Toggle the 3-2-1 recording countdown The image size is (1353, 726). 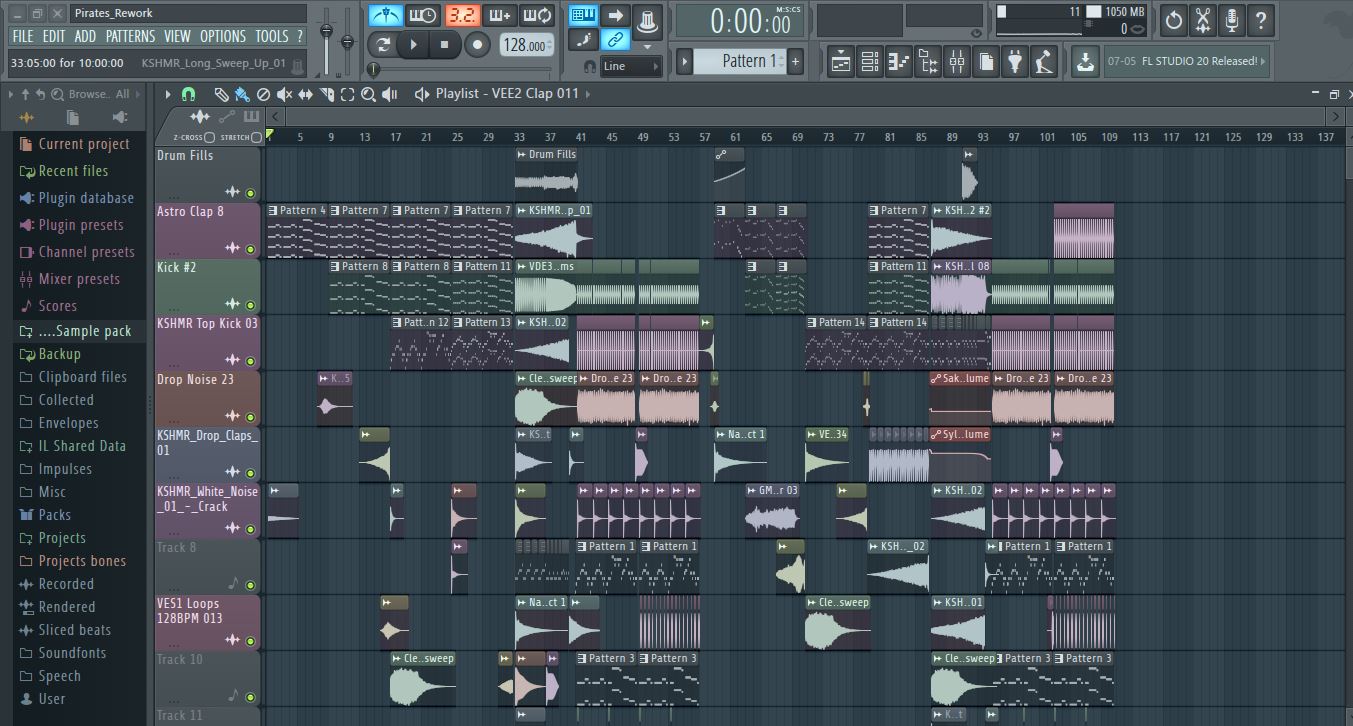click(462, 16)
